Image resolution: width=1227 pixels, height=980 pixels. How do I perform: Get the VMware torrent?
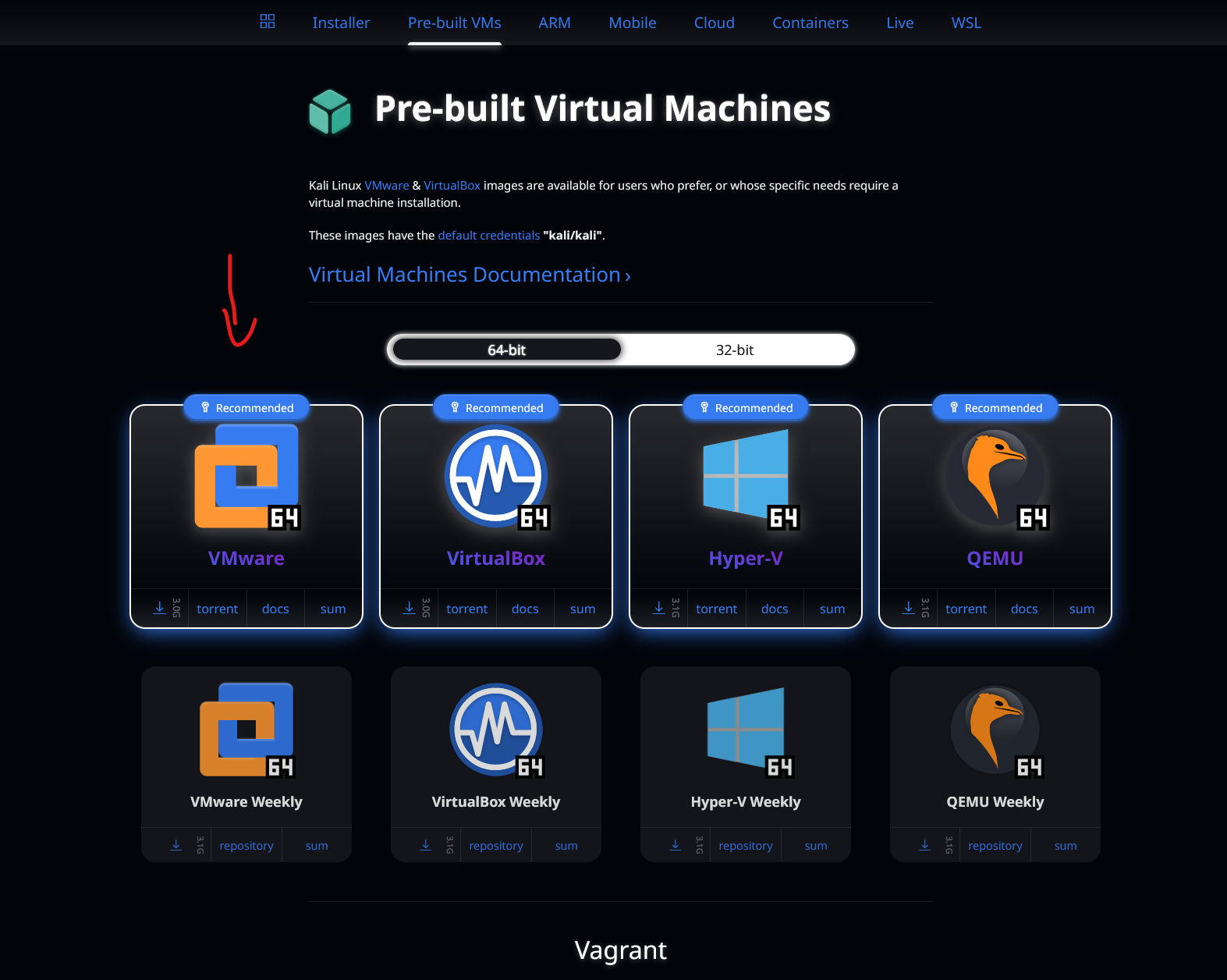tap(218, 609)
